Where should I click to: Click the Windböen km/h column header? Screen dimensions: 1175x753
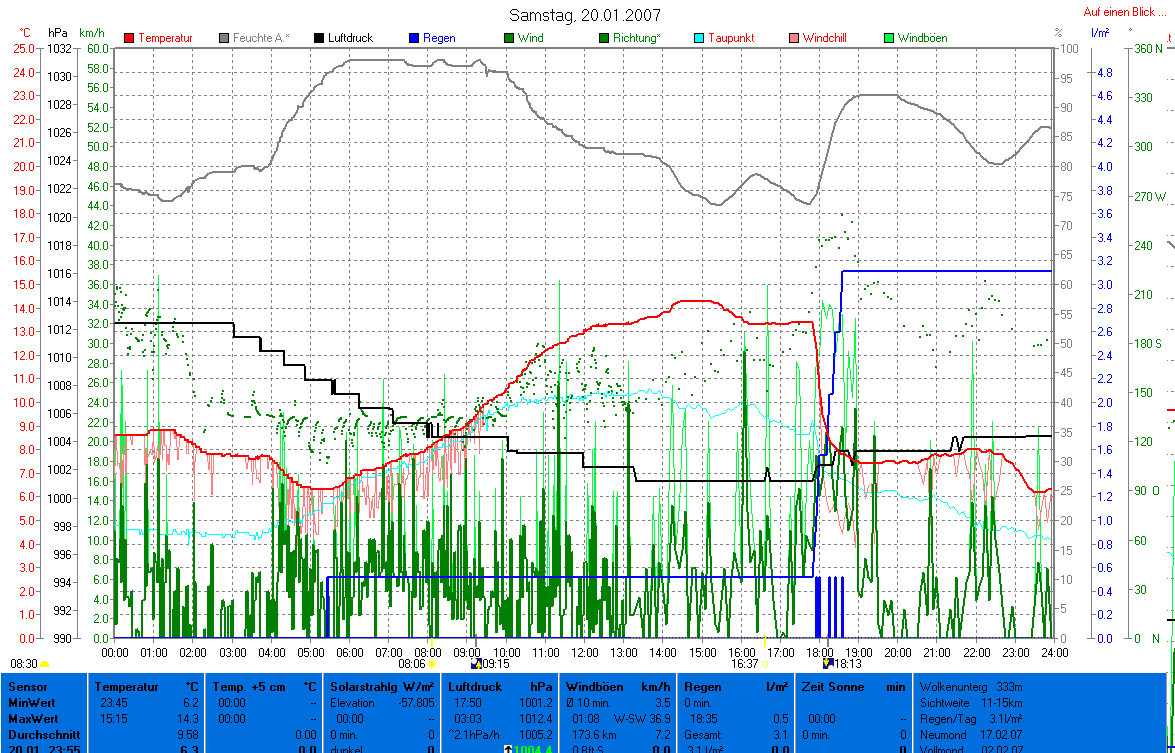[617, 687]
